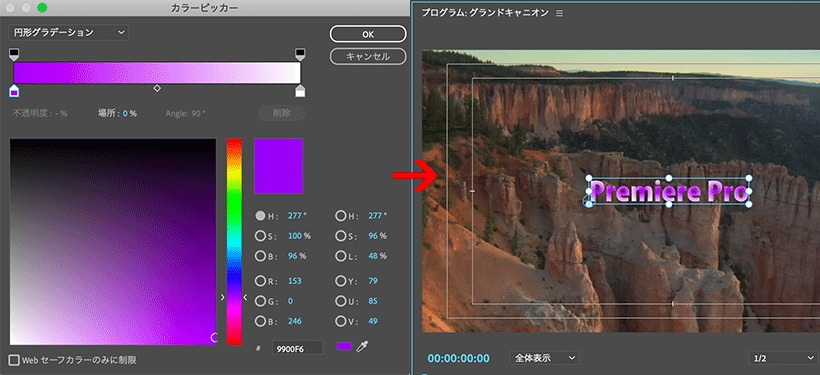Click the hex color field 9900F6
820x375 pixels.
point(297,347)
